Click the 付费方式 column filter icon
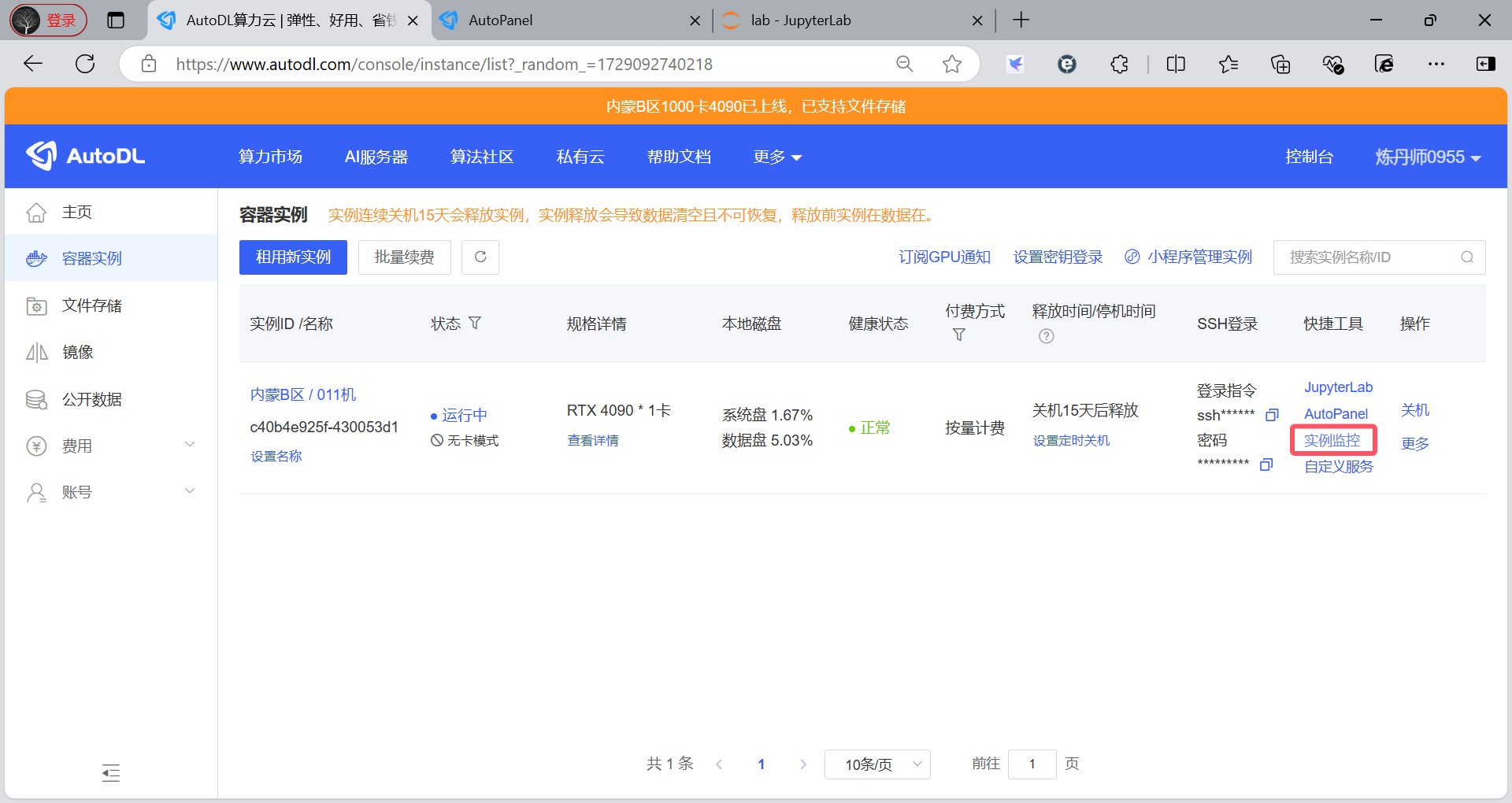1512x803 pixels. [x=958, y=335]
